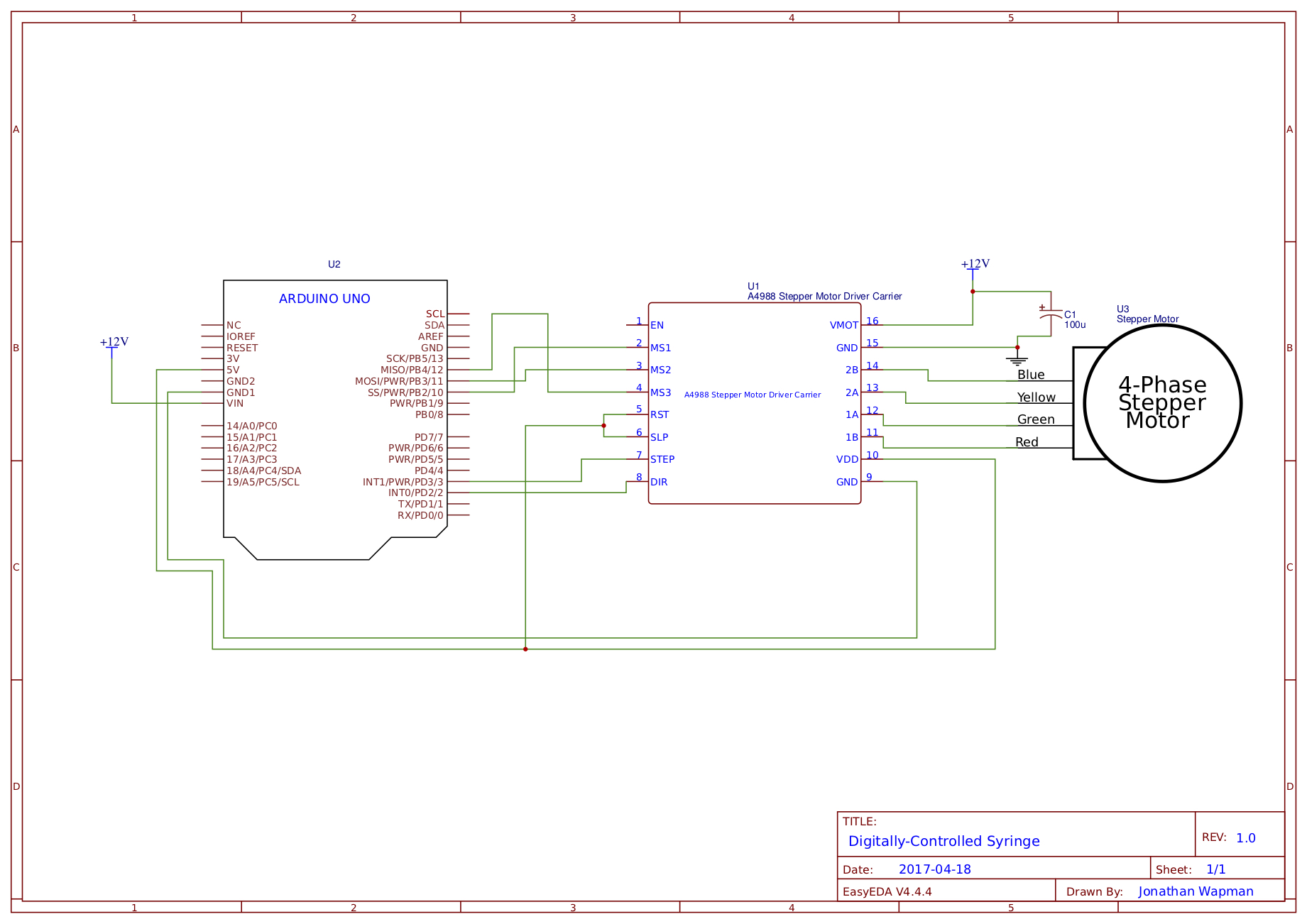Select the MOSI/PWR/PB3/11 pin label

pyautogui.click(x=399, y=381)
